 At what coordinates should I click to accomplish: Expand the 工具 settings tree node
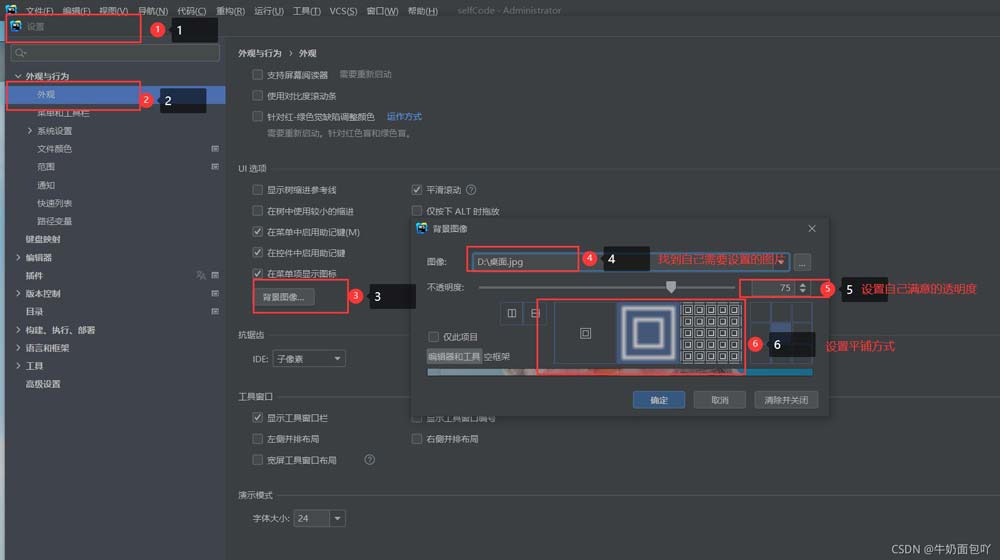pos(18,366)
